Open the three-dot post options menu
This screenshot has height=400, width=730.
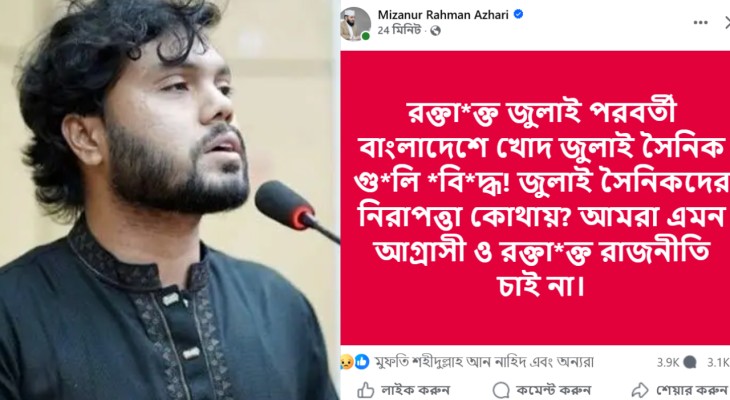[x=701, y=22]
